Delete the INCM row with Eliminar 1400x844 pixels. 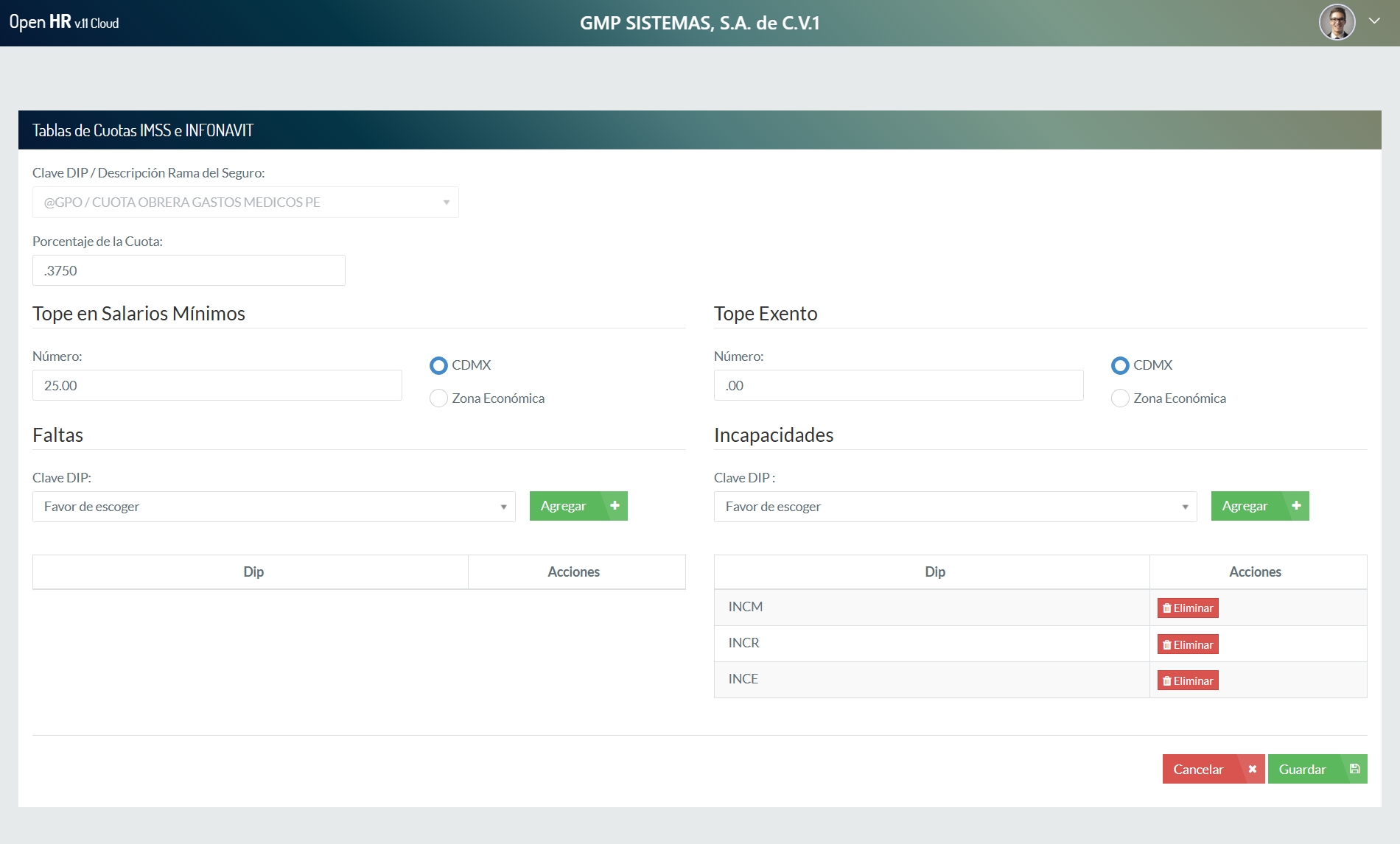point(1188,608)
